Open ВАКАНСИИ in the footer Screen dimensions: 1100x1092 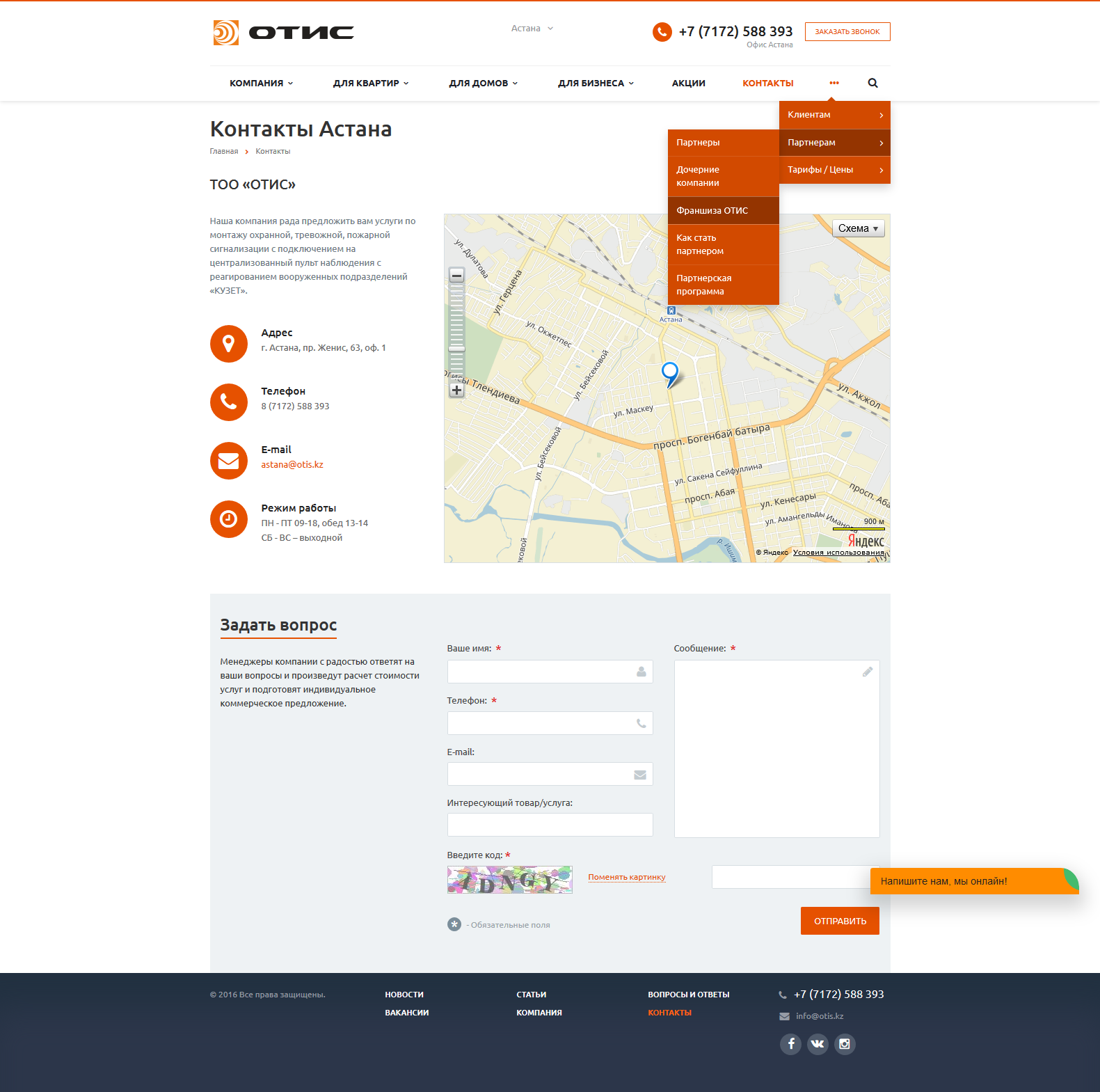407,1013
